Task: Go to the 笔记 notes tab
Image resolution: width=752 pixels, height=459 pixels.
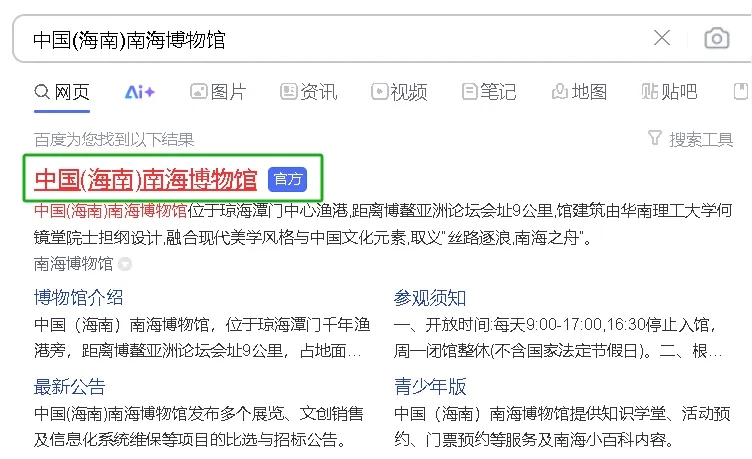Action: tap(489, 92)
